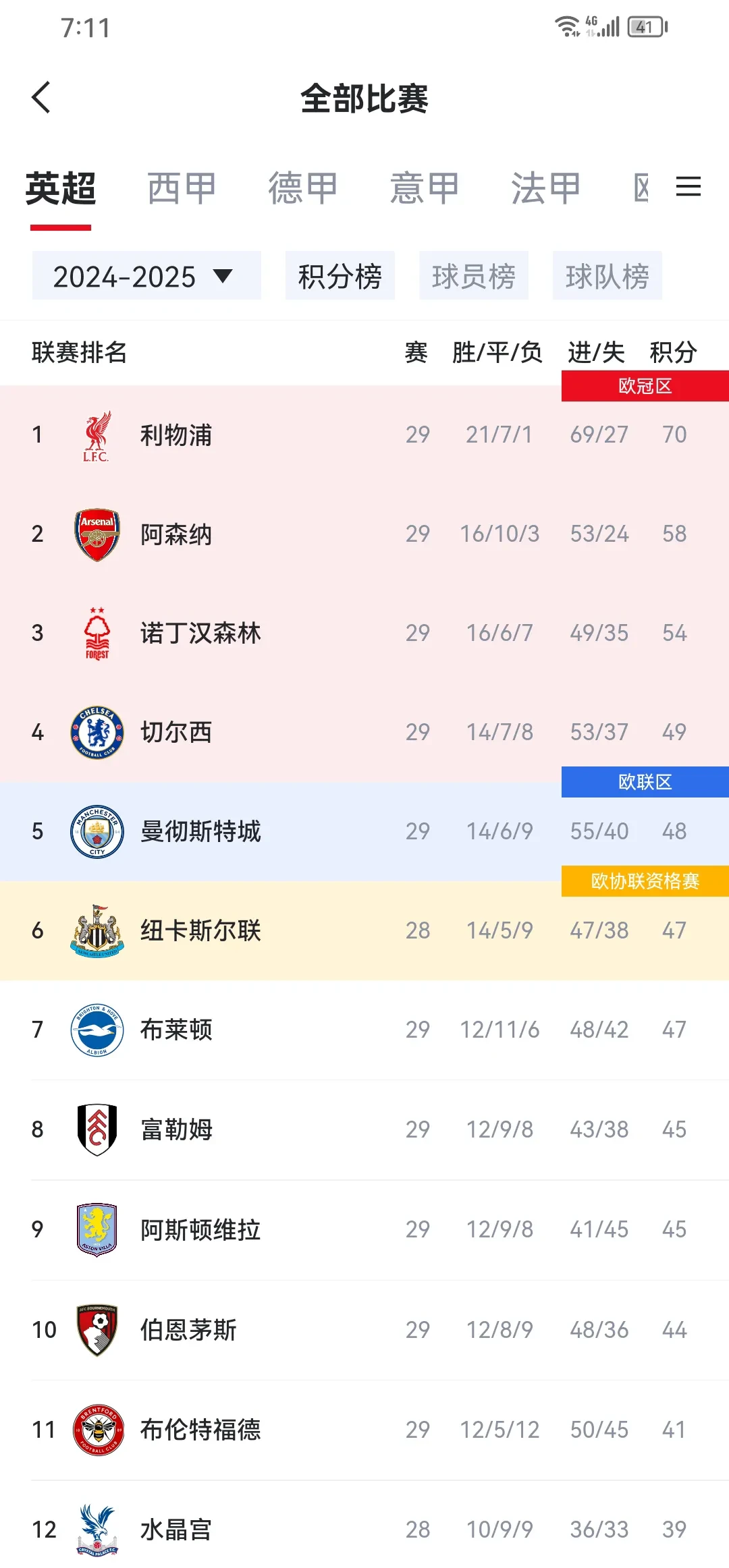729x1568 pixels.
Task: Select the 积分榜 standings view
Action: 340,276
